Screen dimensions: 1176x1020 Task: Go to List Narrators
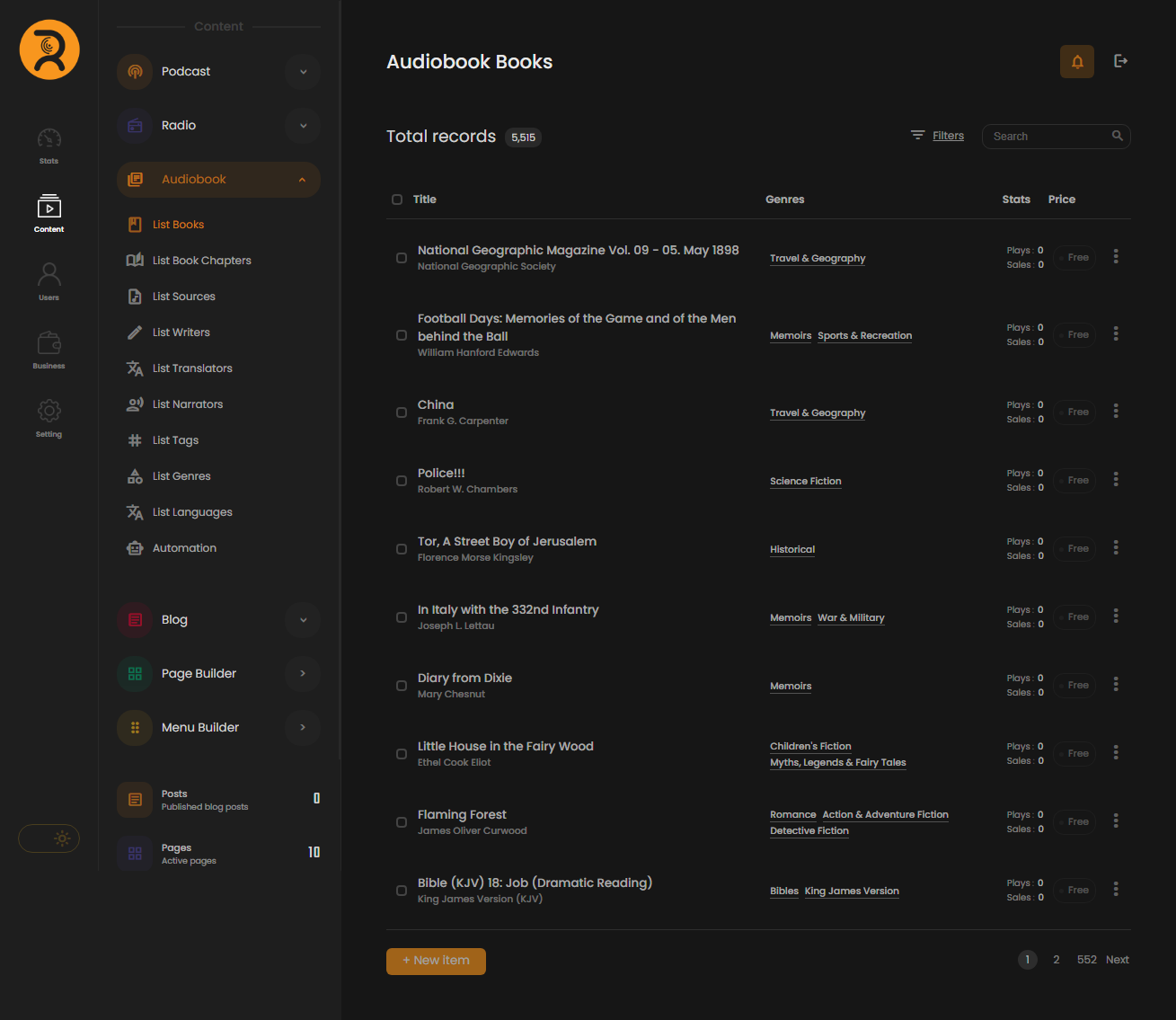[x=187, y=404]
